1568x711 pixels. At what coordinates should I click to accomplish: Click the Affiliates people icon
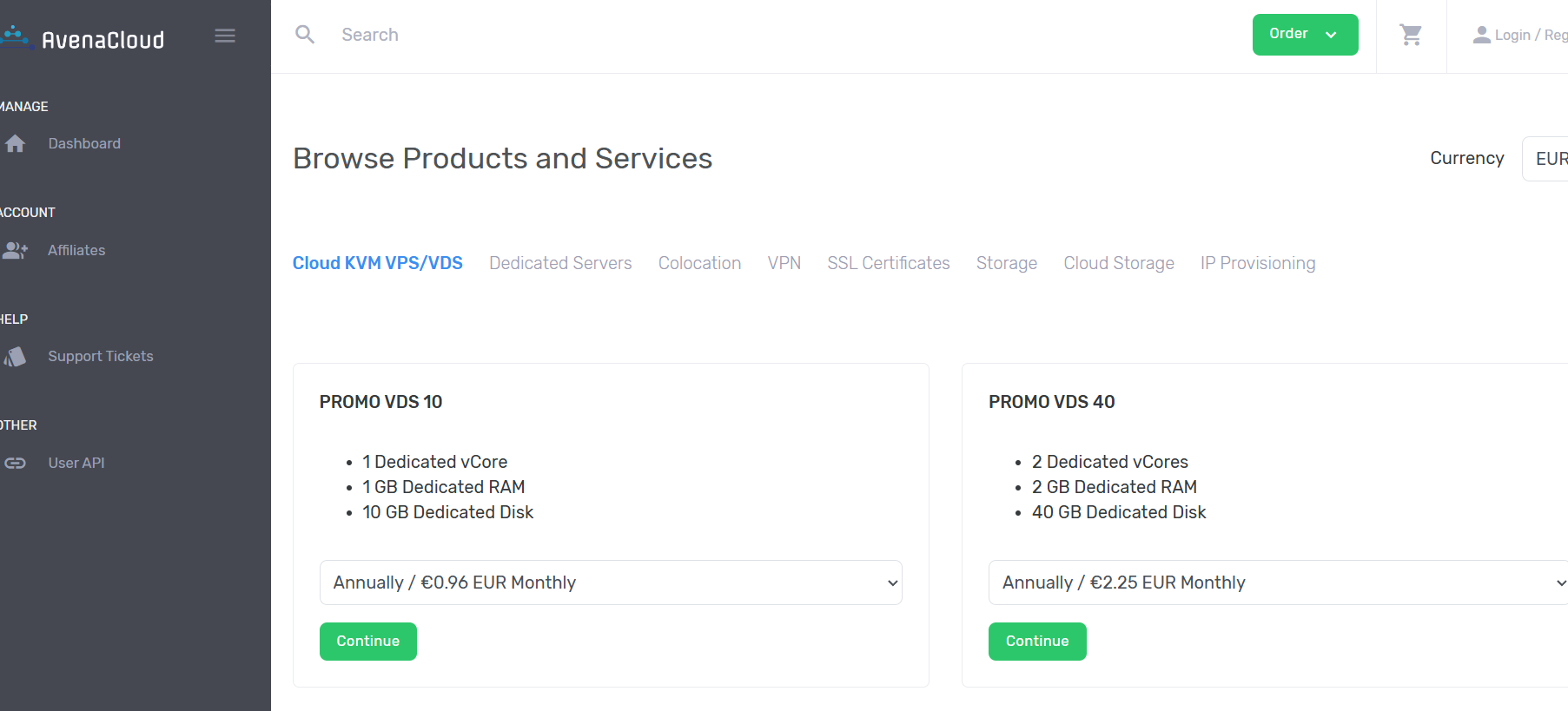15,251
